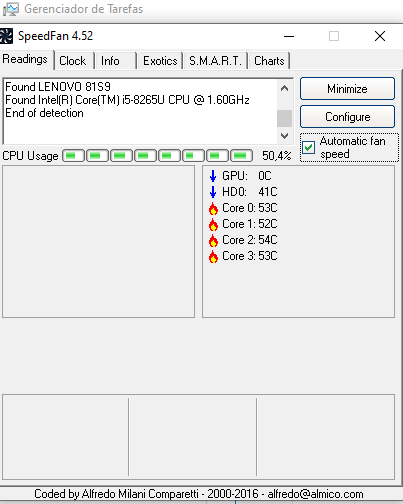Screen dimensions: 403x504
Task: Click the blue down arrow beside HD0
Action: point(213,192)
